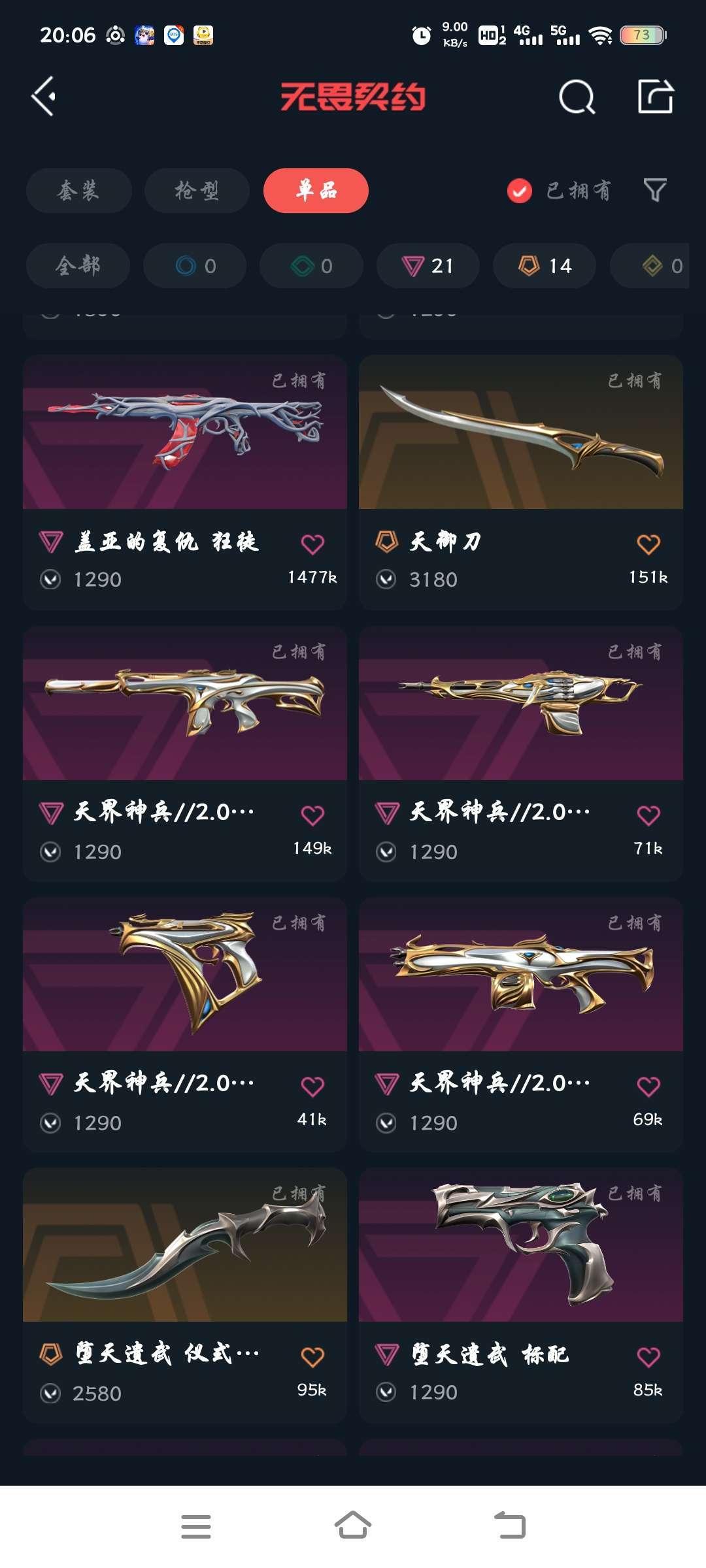Select the 单品 tab

(316, 191)
